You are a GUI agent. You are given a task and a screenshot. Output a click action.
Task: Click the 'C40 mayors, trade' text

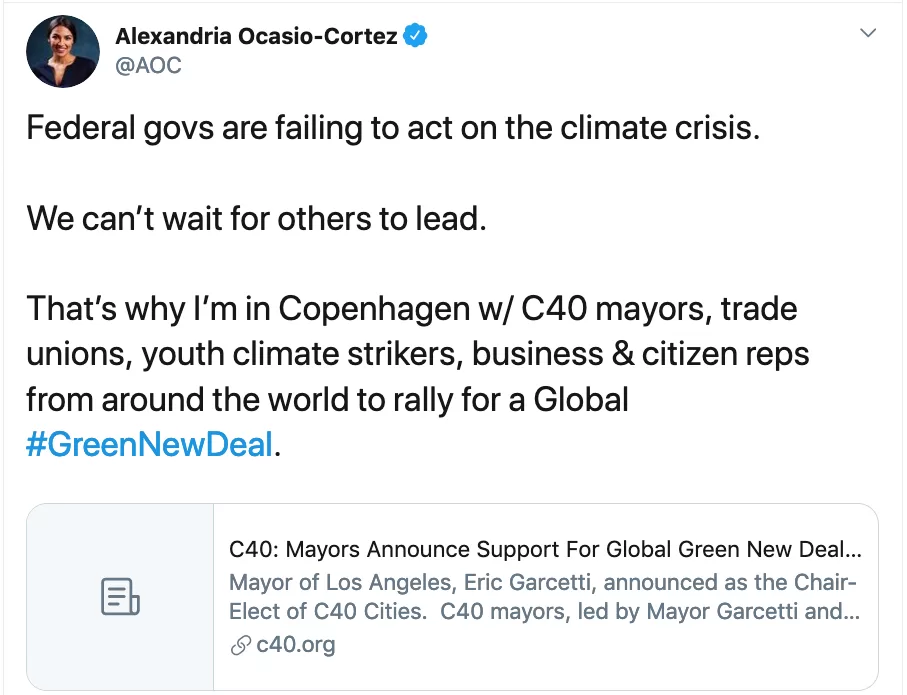(659, 308)
